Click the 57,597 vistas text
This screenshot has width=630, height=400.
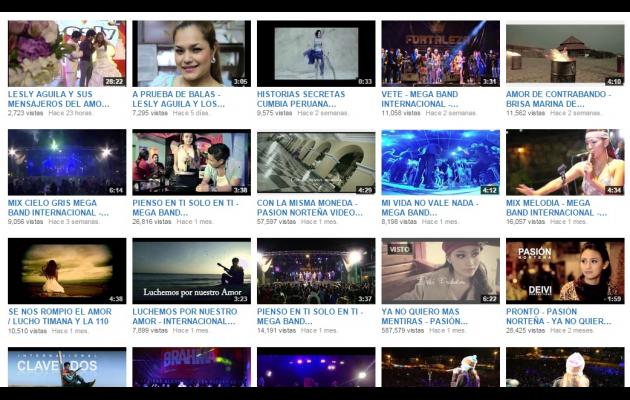click(276, 222)
